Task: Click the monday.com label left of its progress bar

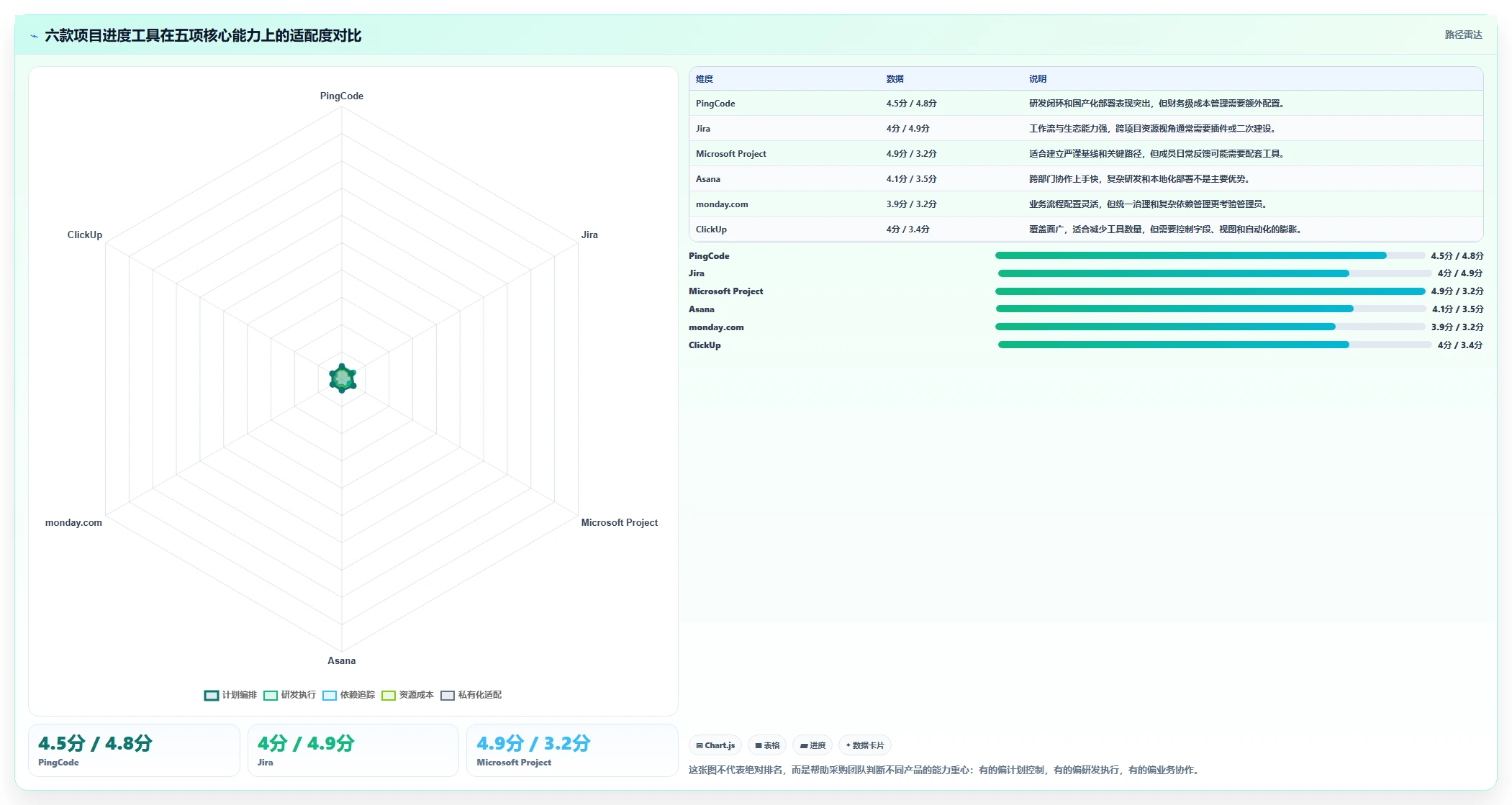Action: pos(716,327)
